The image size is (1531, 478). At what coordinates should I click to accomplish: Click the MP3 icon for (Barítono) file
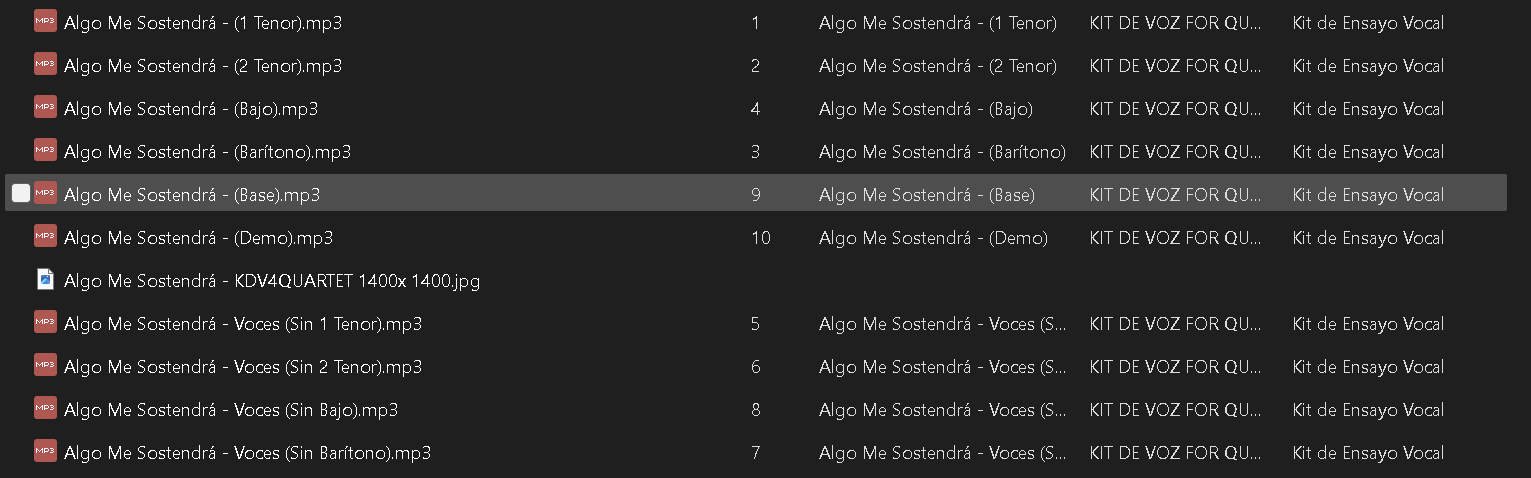tap(45, 151)
